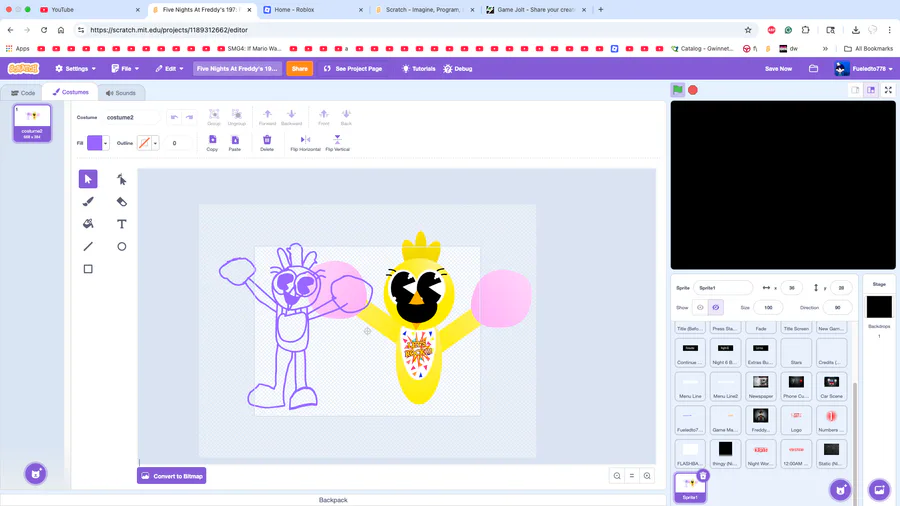Click the Ungroup icon
The image size is (900, 506).
(x=236, y=117)
